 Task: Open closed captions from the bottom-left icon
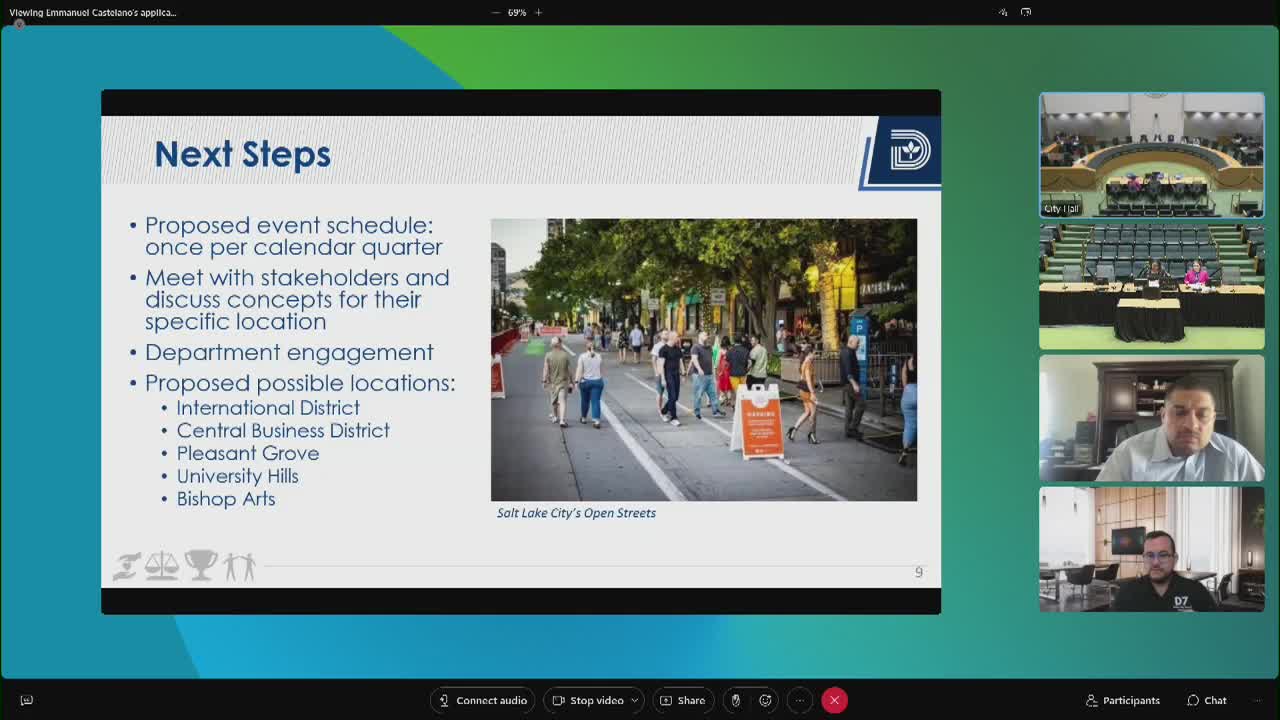tap(27, 700)
